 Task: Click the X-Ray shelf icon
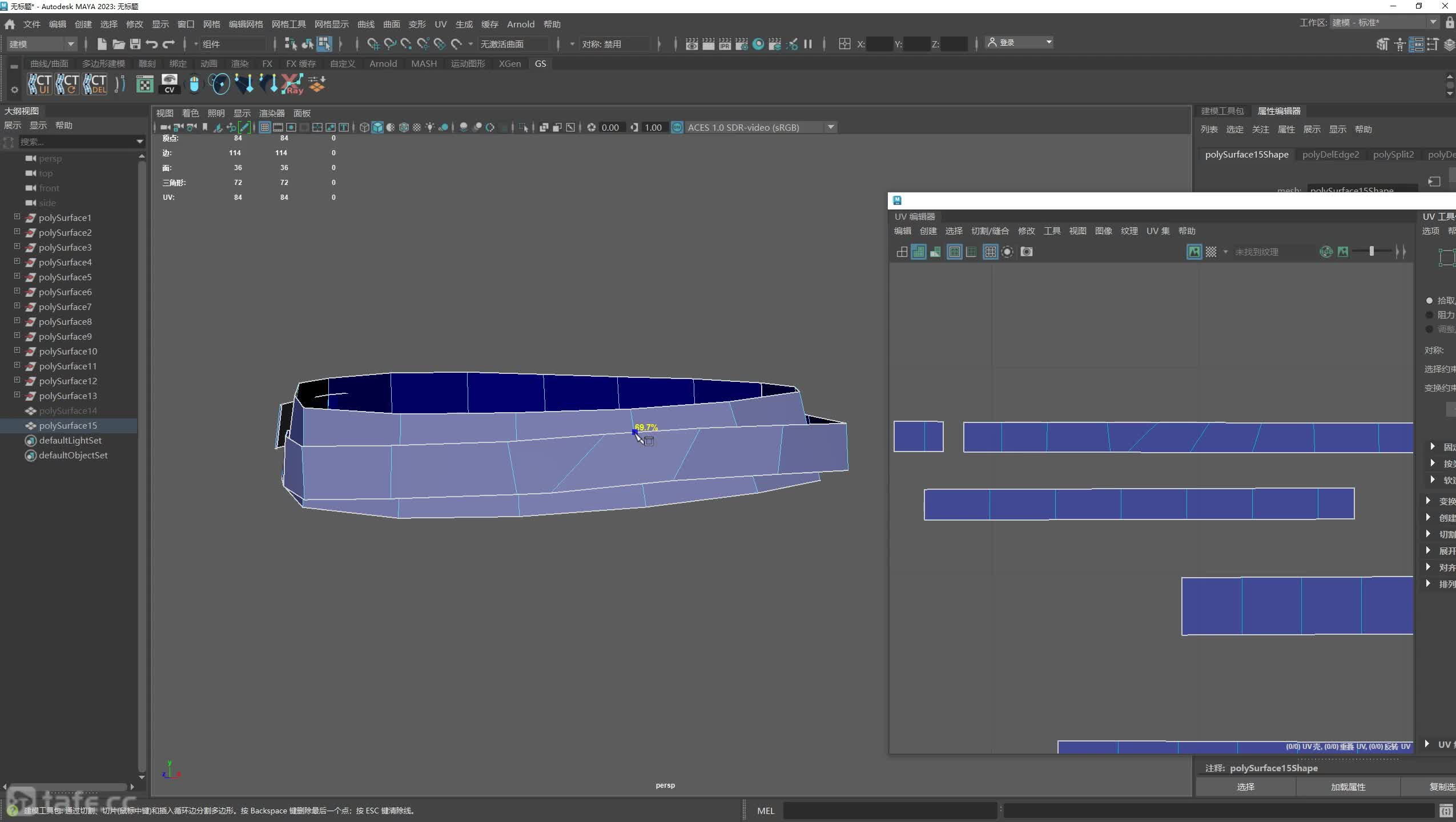click(x=292, y=84)
